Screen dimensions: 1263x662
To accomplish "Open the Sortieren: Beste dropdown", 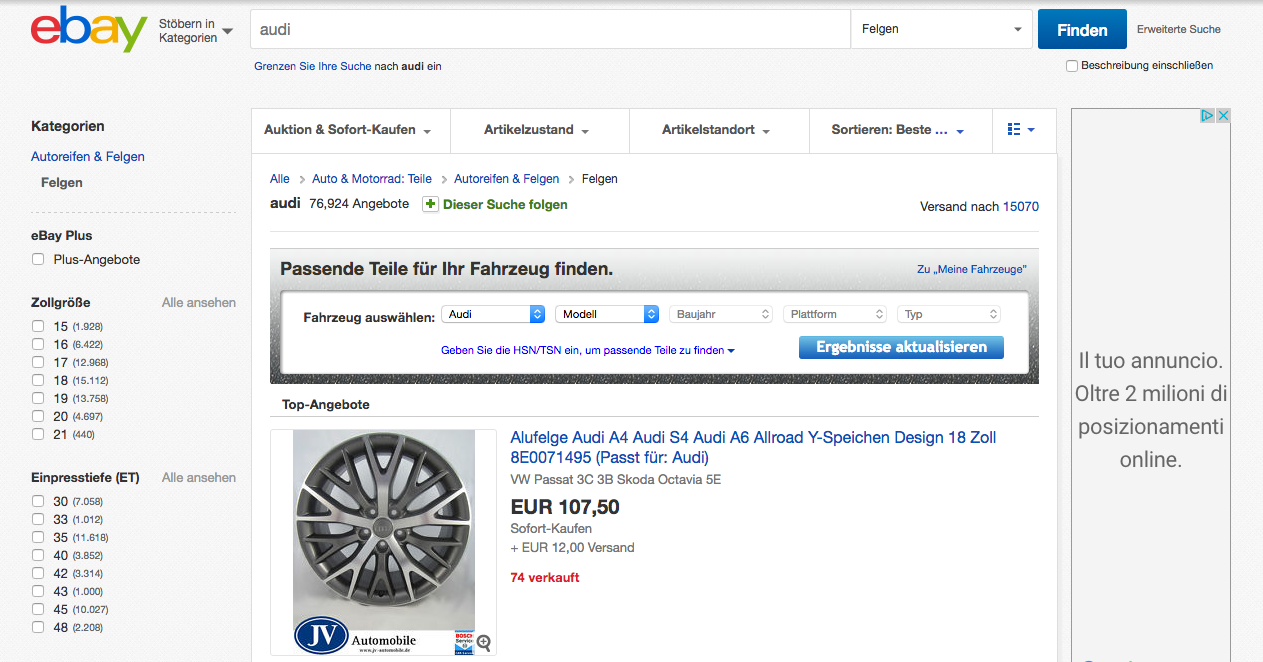I will (x=899, y=130).
